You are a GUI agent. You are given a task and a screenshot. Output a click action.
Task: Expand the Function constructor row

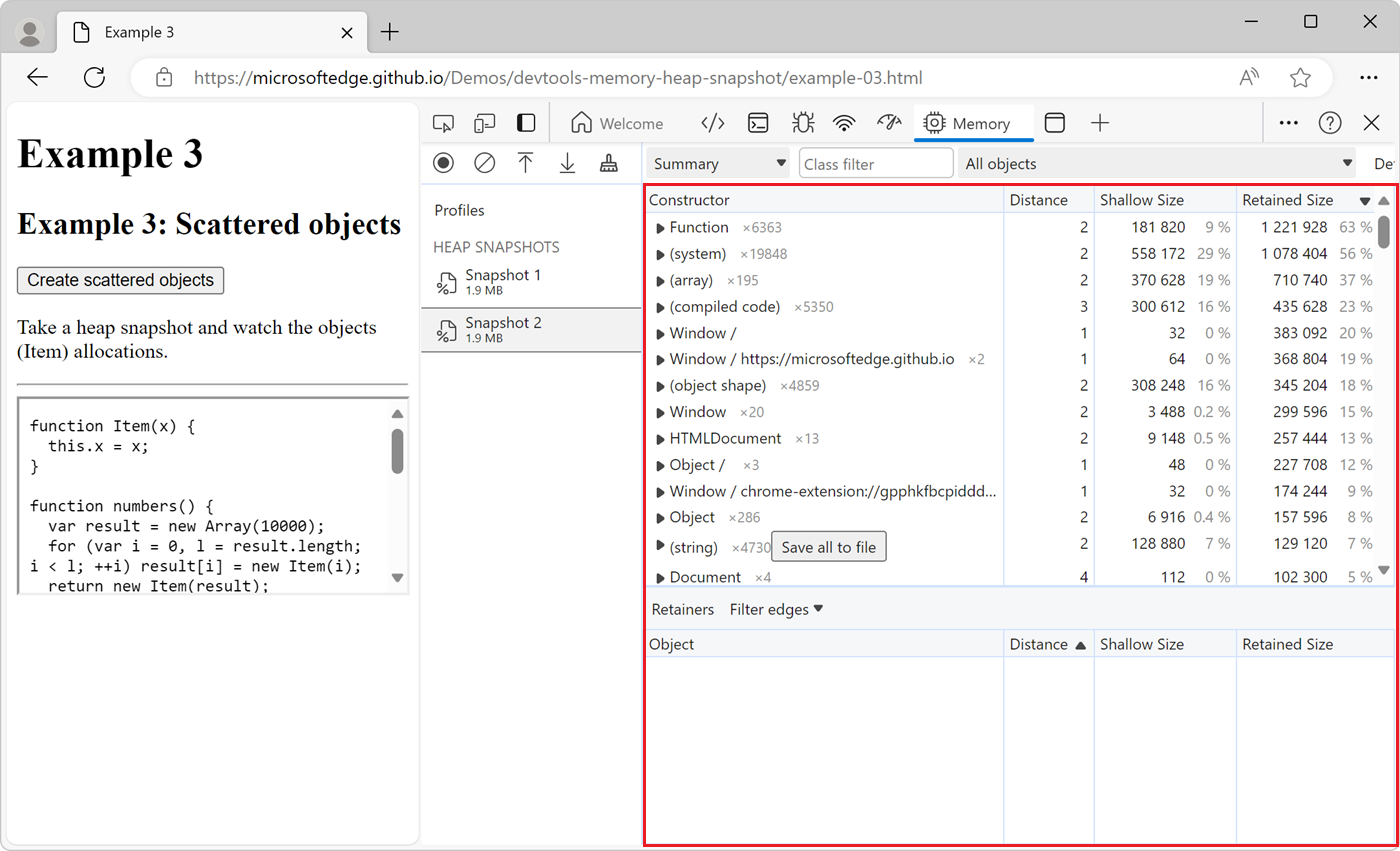pos(659,227)
